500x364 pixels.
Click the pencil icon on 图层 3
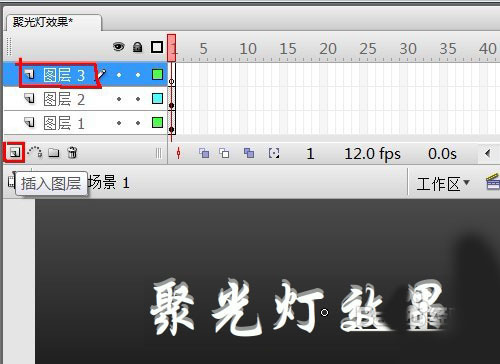[x=101, y=74]
